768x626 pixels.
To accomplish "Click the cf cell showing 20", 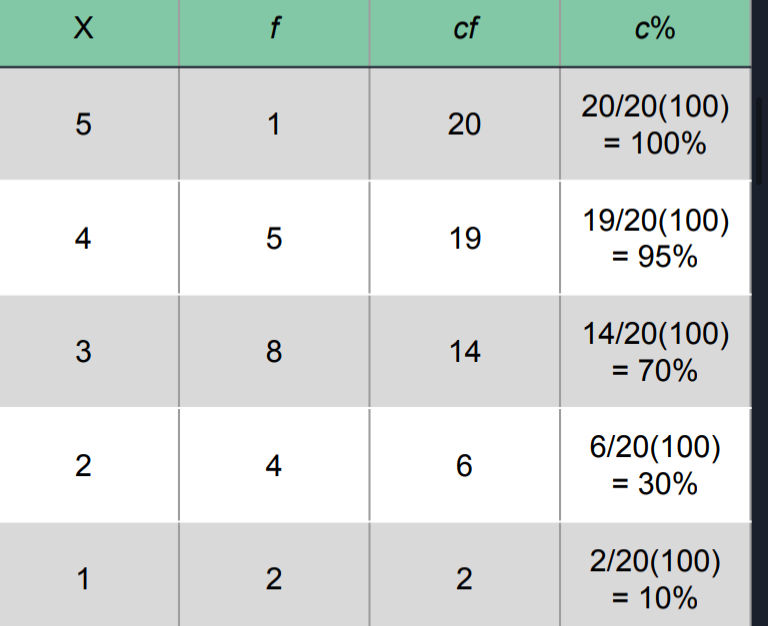I will pyautogui.click(x=465, y=124).
